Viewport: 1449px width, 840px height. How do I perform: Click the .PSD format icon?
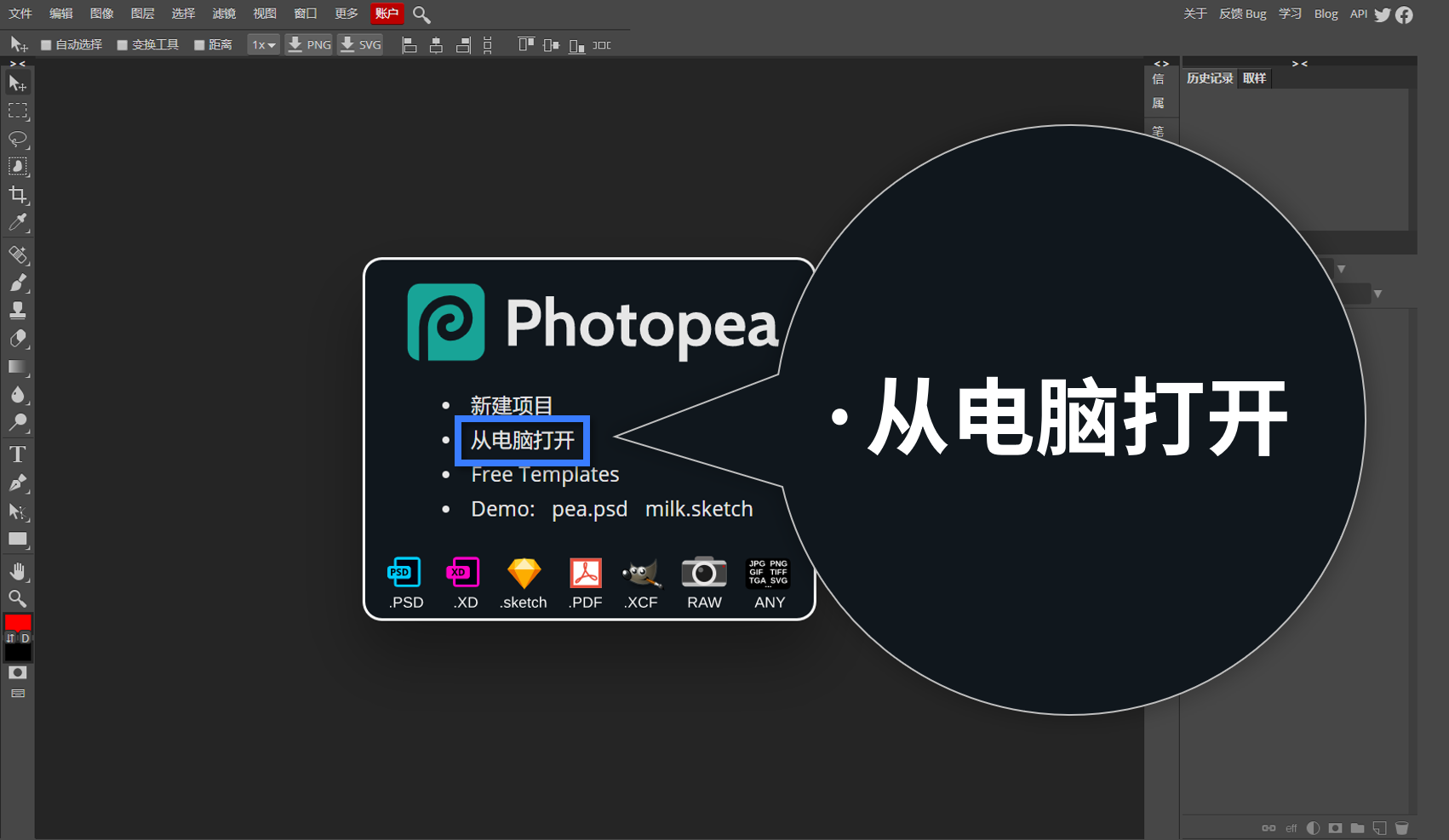click(x=405, y=584)
